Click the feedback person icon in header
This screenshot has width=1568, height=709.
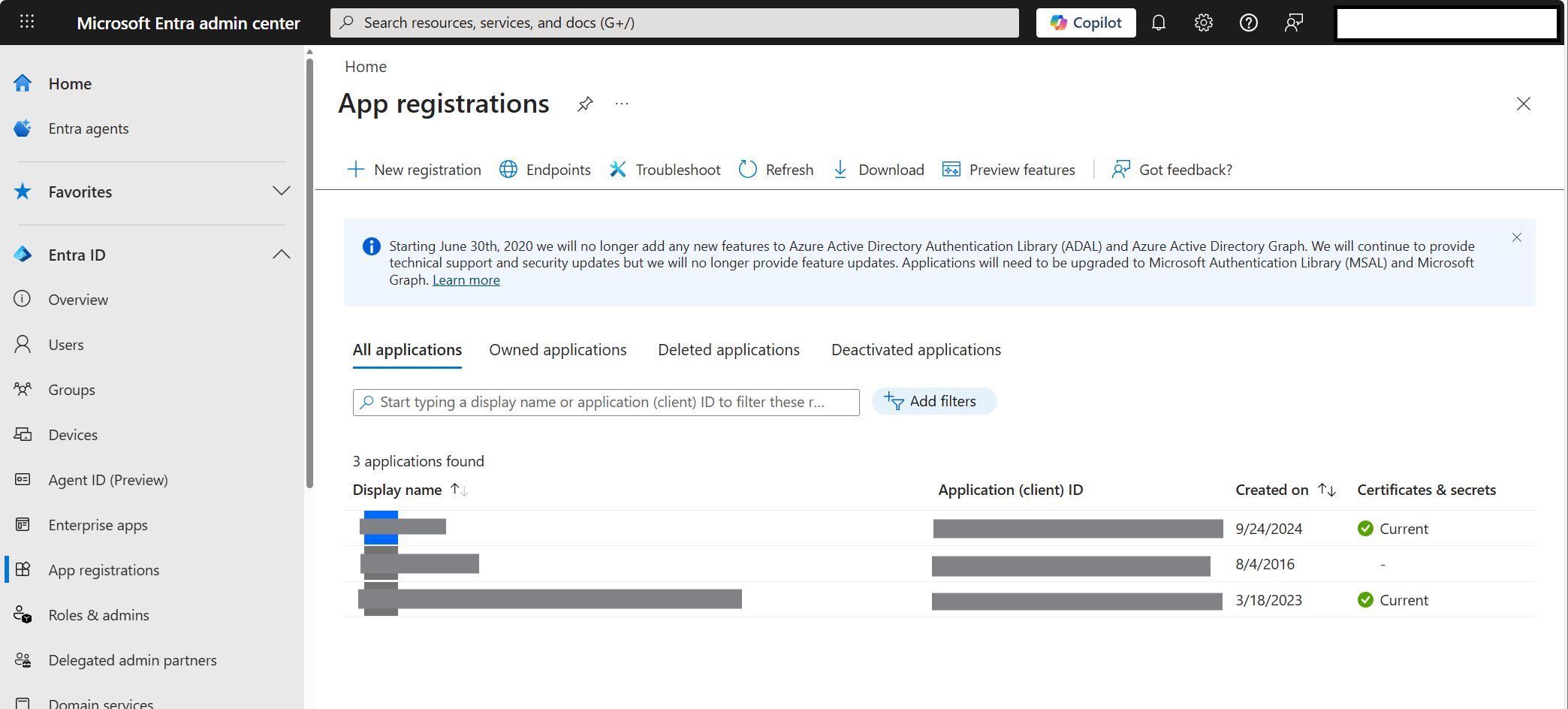coord(1293,23)
